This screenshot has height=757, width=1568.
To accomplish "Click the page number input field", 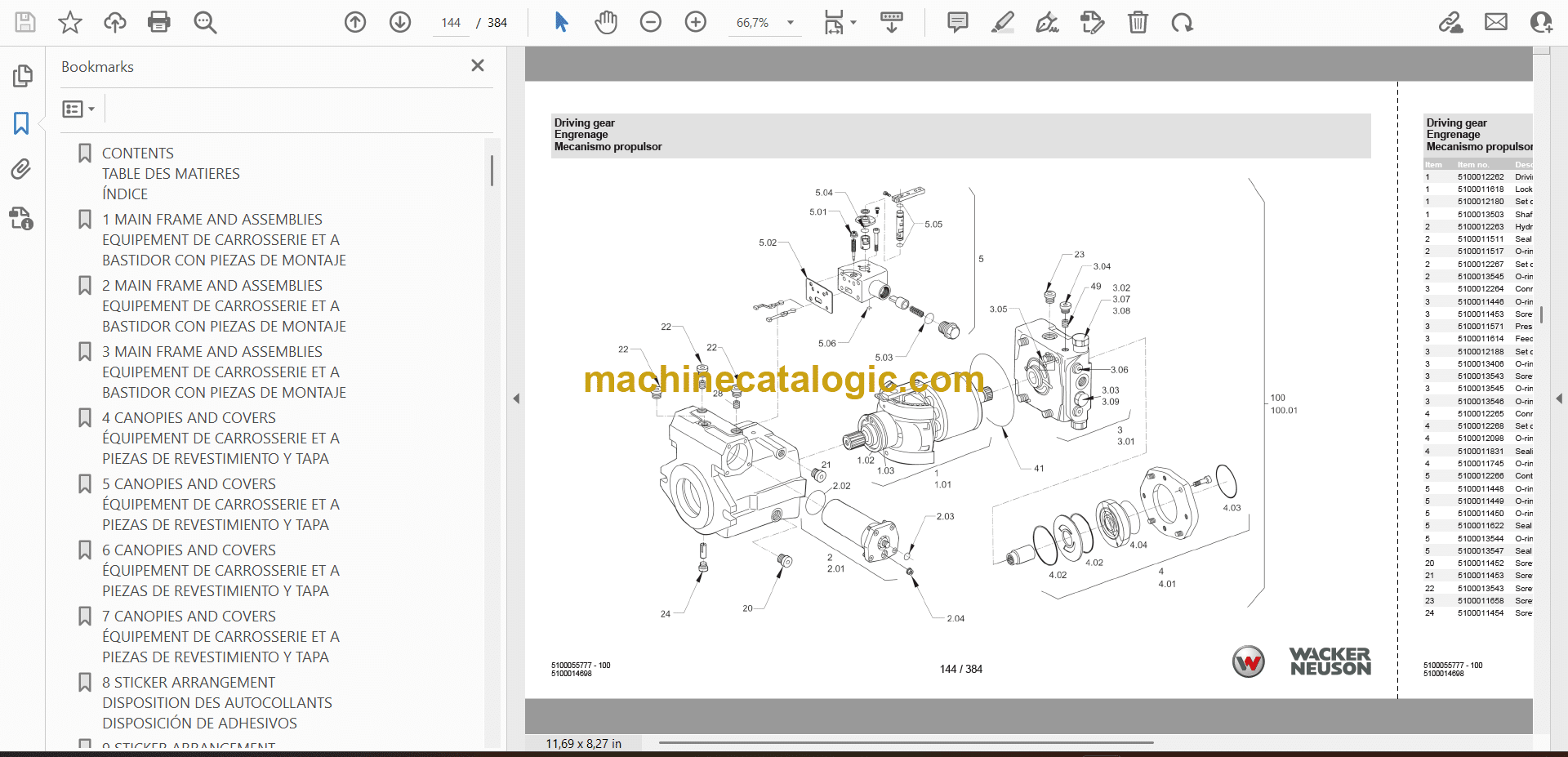I will (x=451, y=23).
